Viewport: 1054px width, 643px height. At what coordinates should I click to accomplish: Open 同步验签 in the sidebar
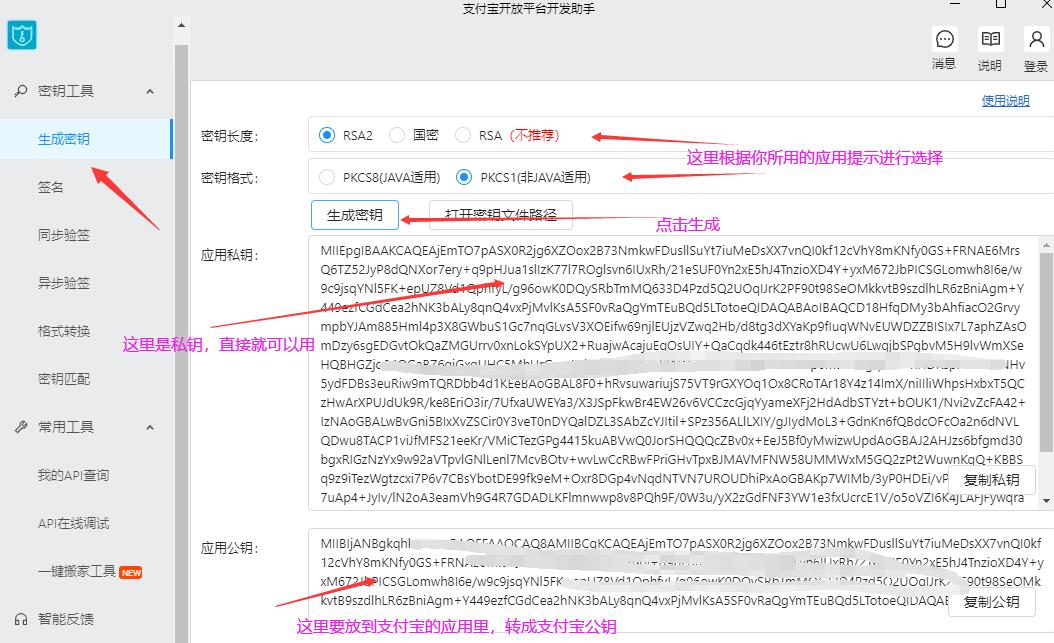coord(61,234)
